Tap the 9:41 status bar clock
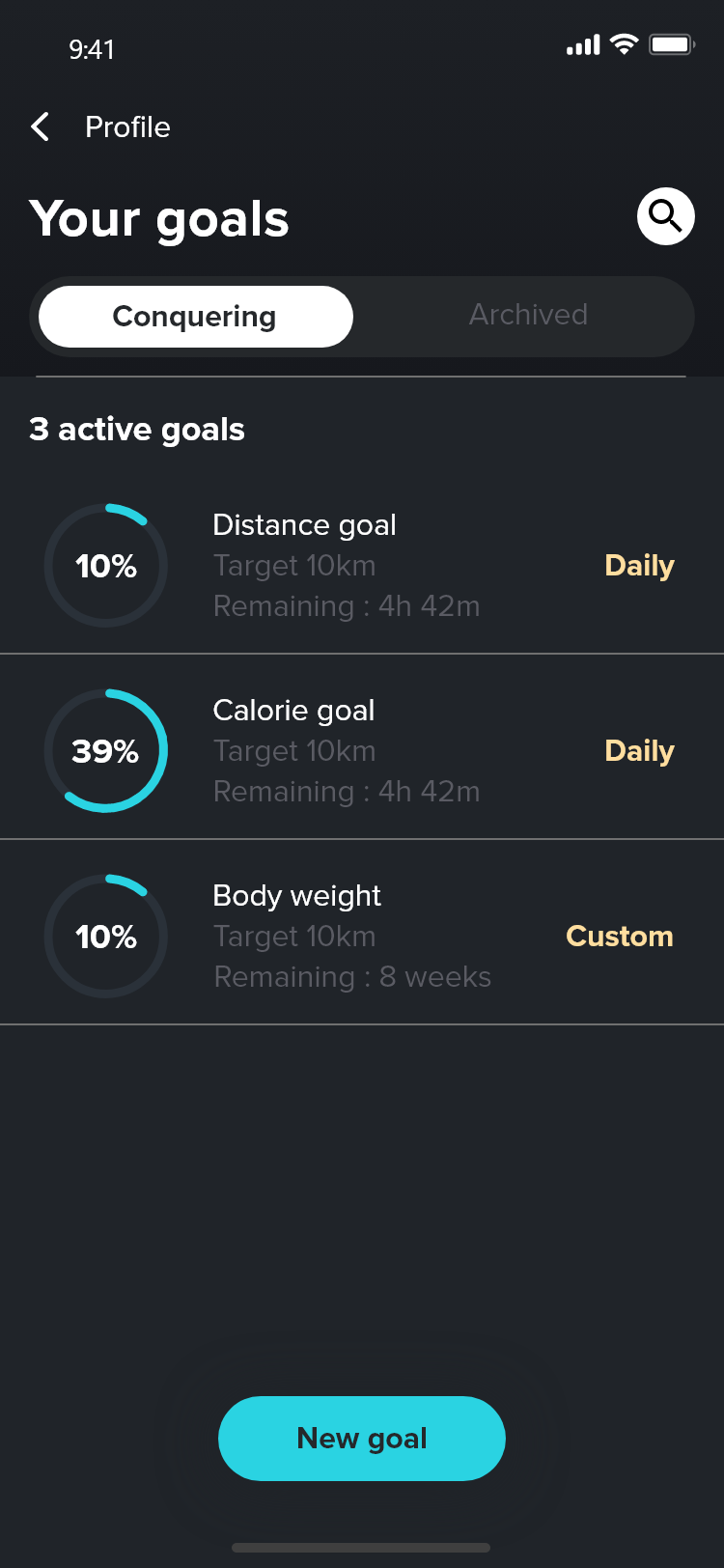The image size is (724, 1568). [x=92, y=49]
